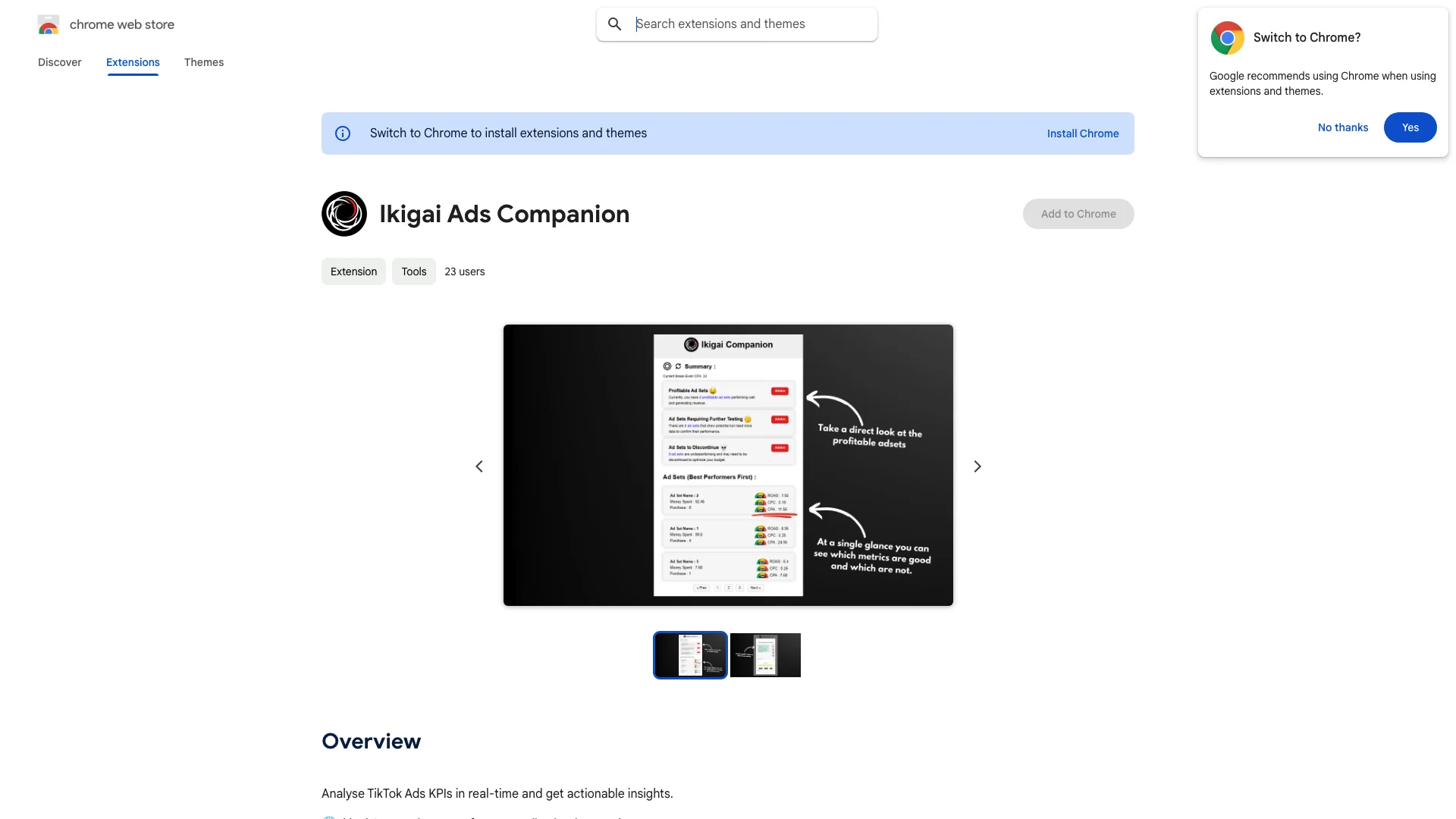
Task: Click the Install Chrome link
Action: coord(1083,133)
